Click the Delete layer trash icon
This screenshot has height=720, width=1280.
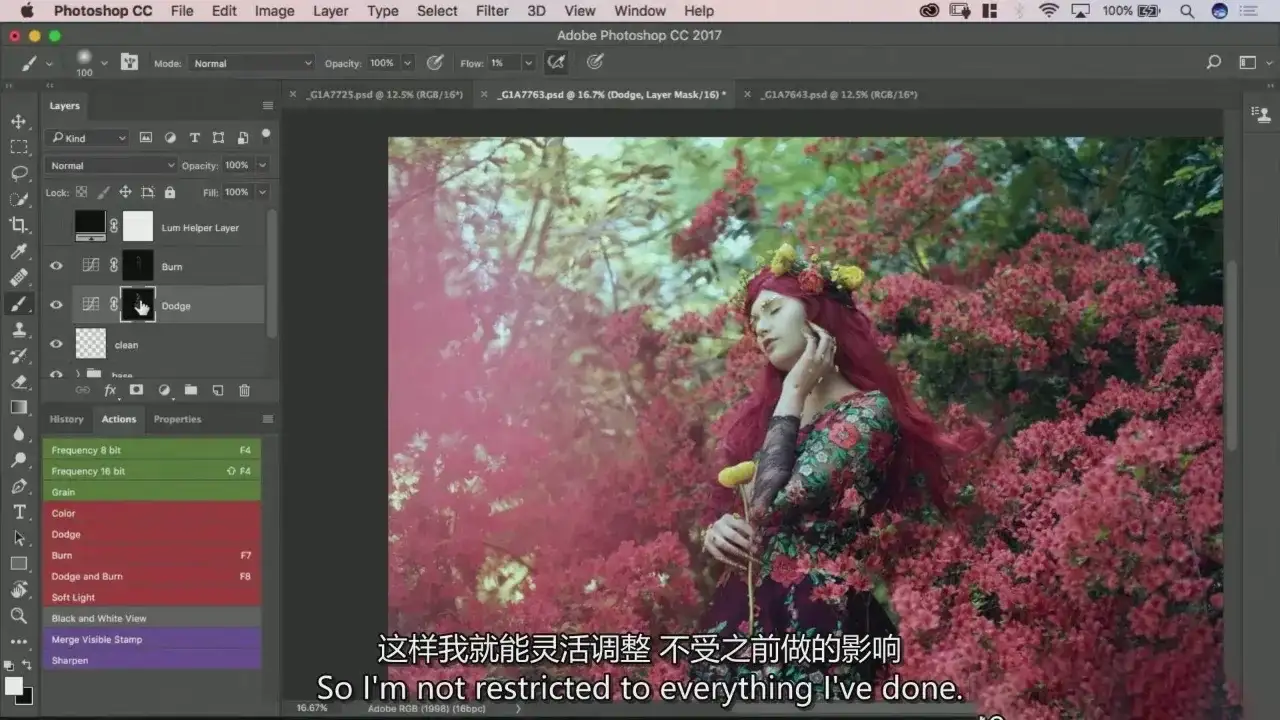(x=244, y=390)
